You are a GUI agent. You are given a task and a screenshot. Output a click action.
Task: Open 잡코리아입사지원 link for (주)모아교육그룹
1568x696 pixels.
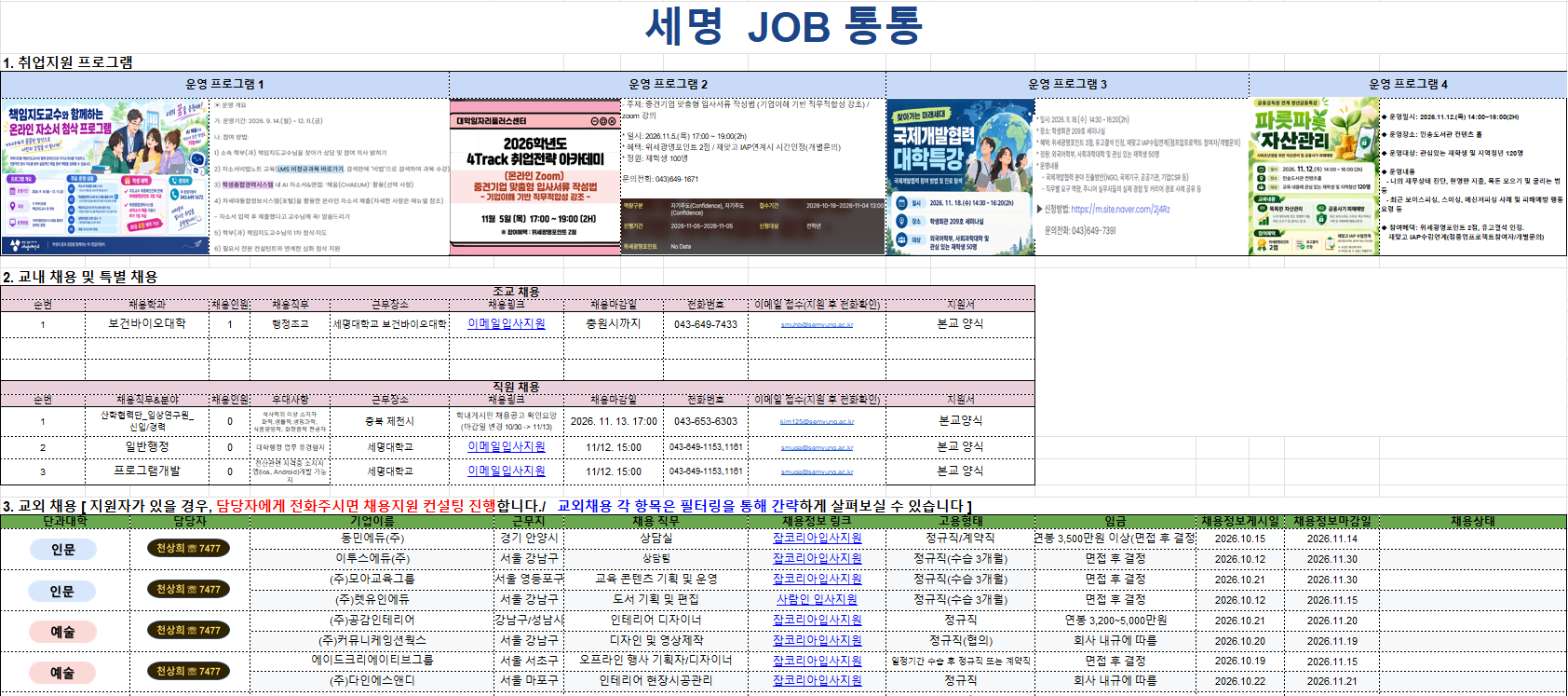pyautogui.click(x=818, y=579)
